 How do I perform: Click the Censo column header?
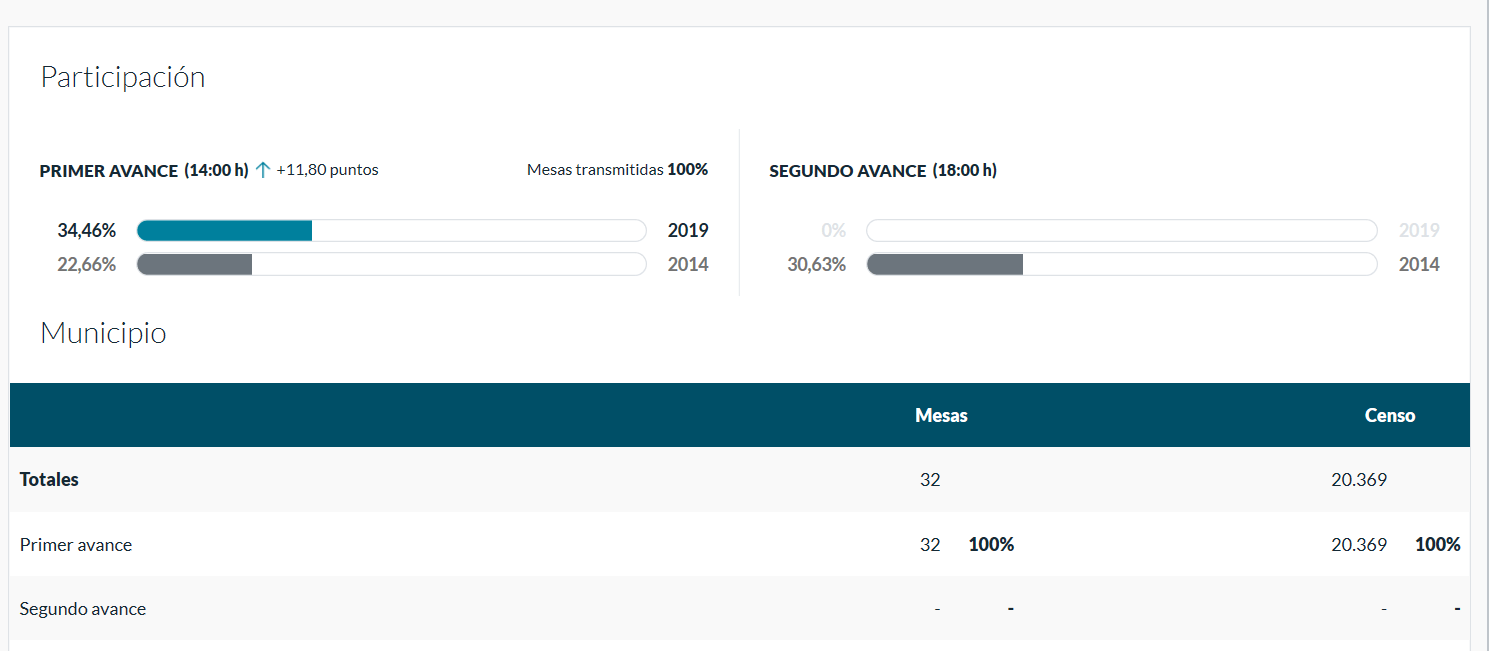1390,415
